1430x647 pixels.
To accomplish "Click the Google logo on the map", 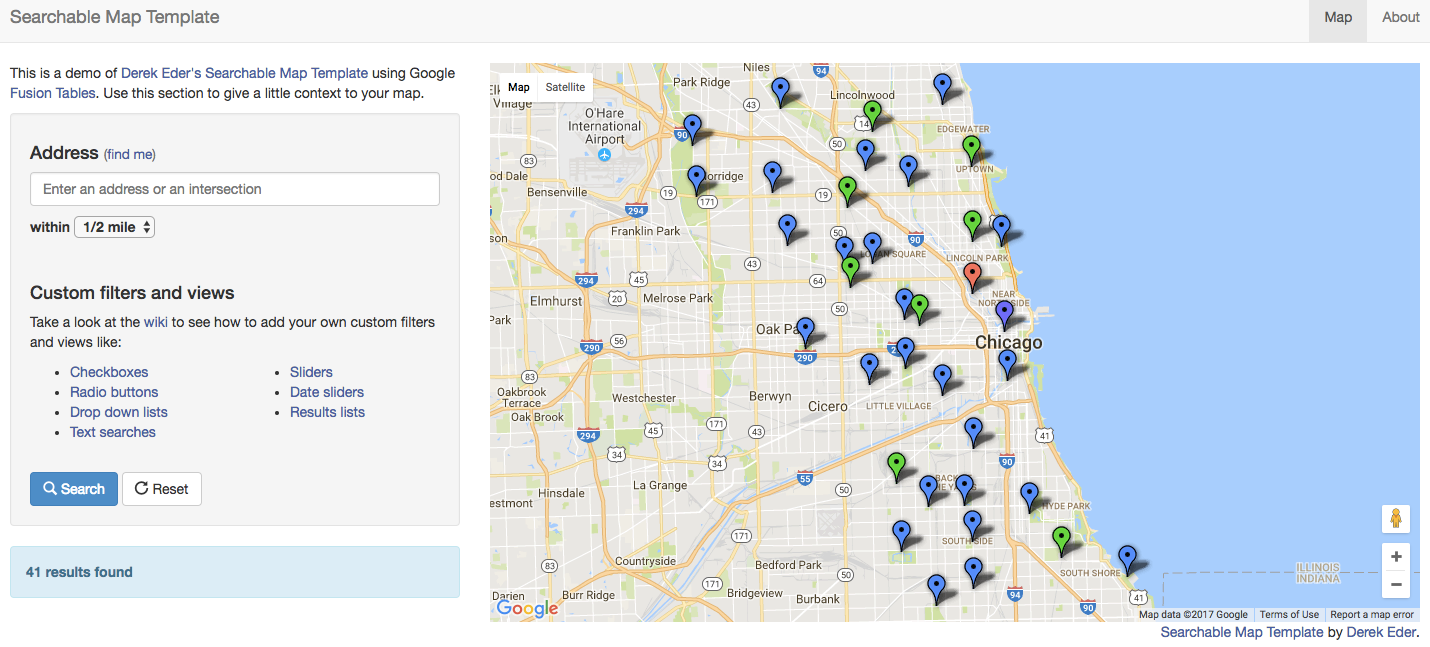I will click(527, 608).
